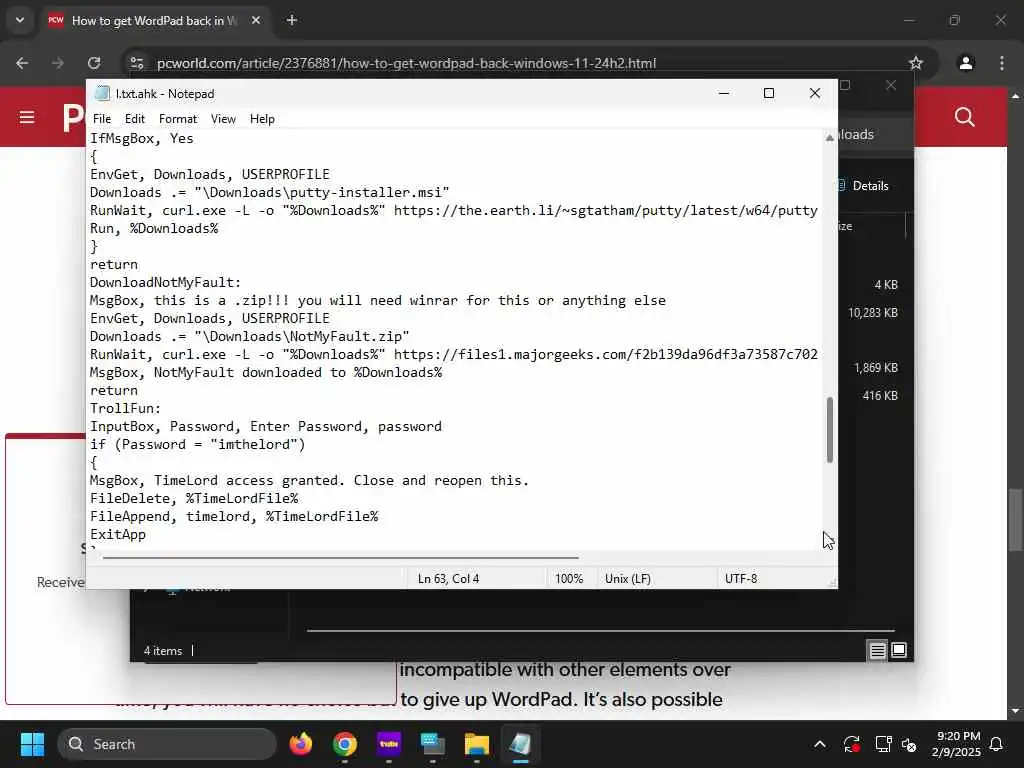
Task: Close the PCWorld browser tab
Action: [x=256, y=20]
